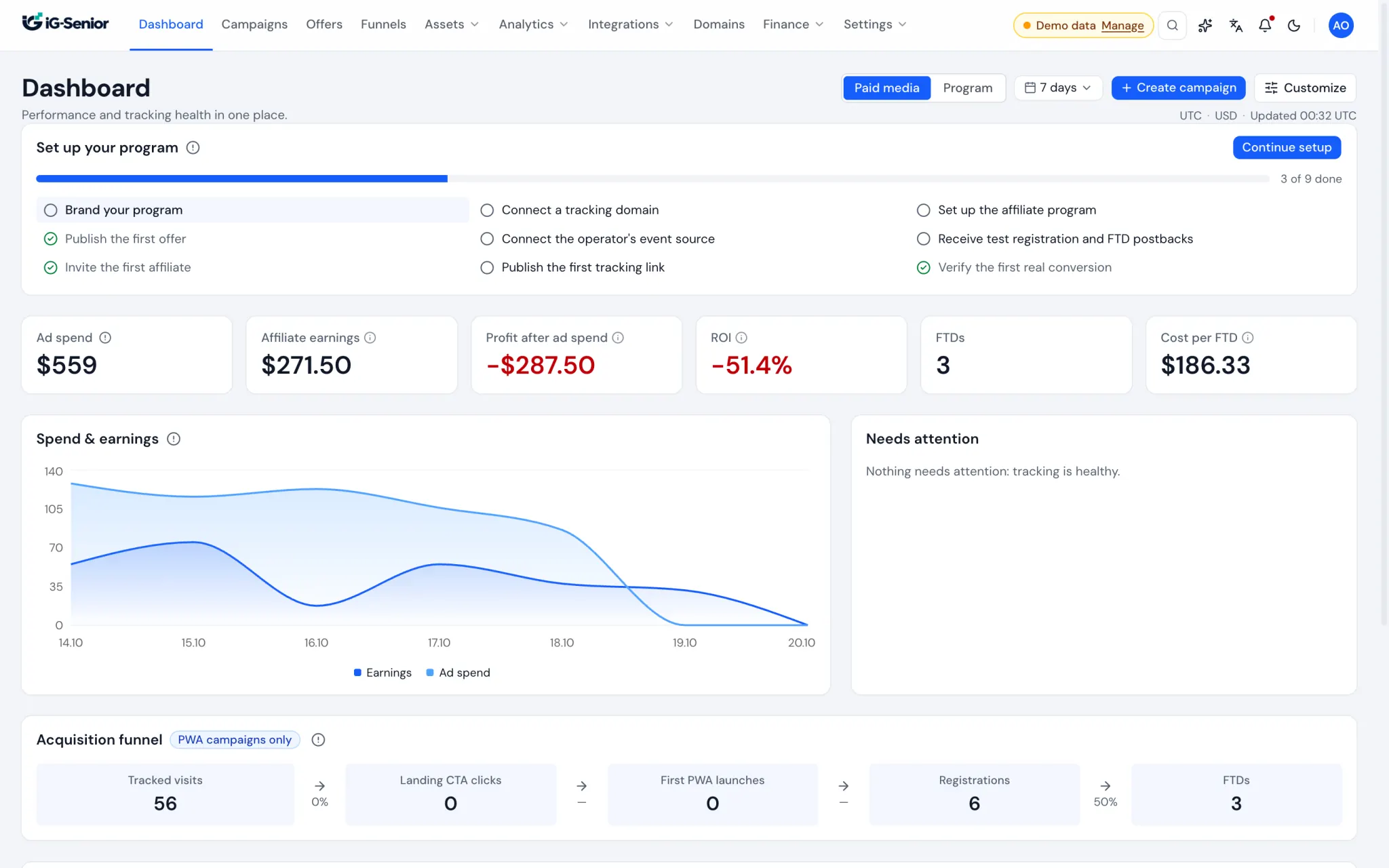Switch to the Program view toggle

967,87
